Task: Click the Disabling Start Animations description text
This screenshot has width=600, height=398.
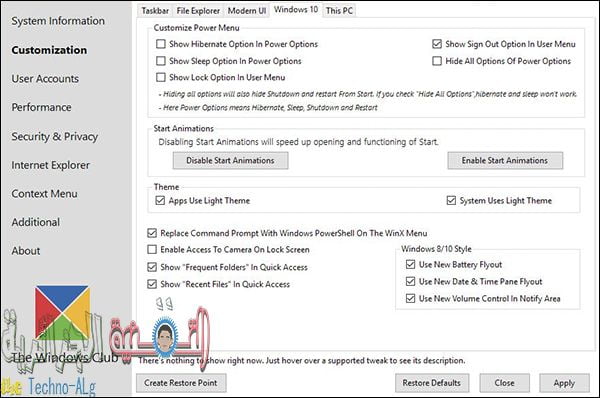Action: 298,142
